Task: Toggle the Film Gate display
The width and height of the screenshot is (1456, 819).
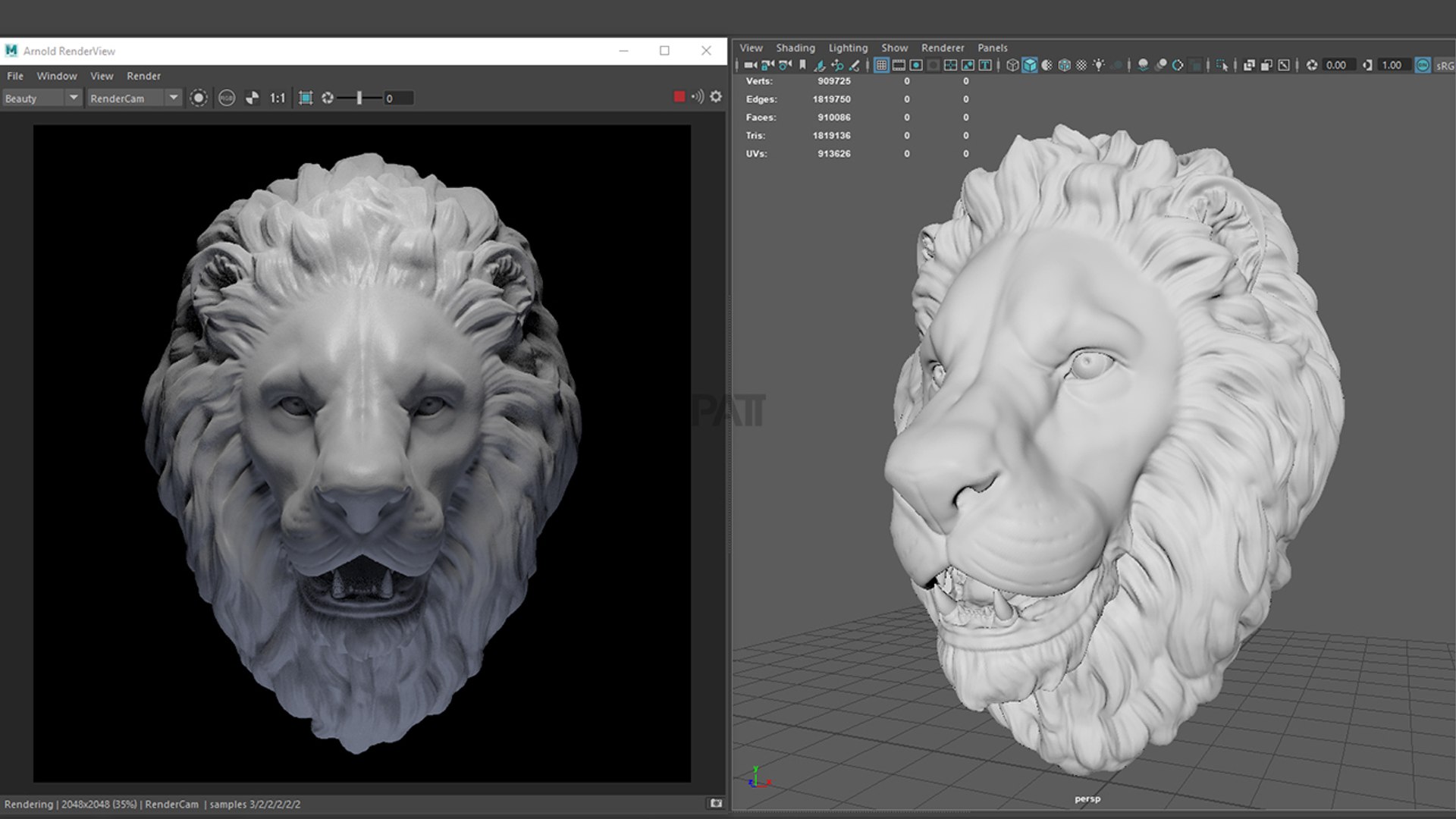Action: point(899,65)
